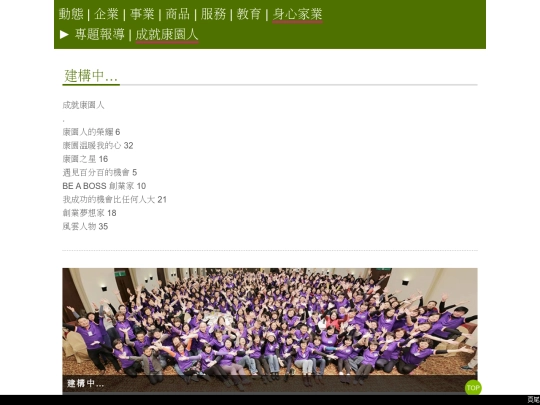The image size is (540, 405).
Task: Select the 身心家業 menu item
Action: (x=298, y=15)
